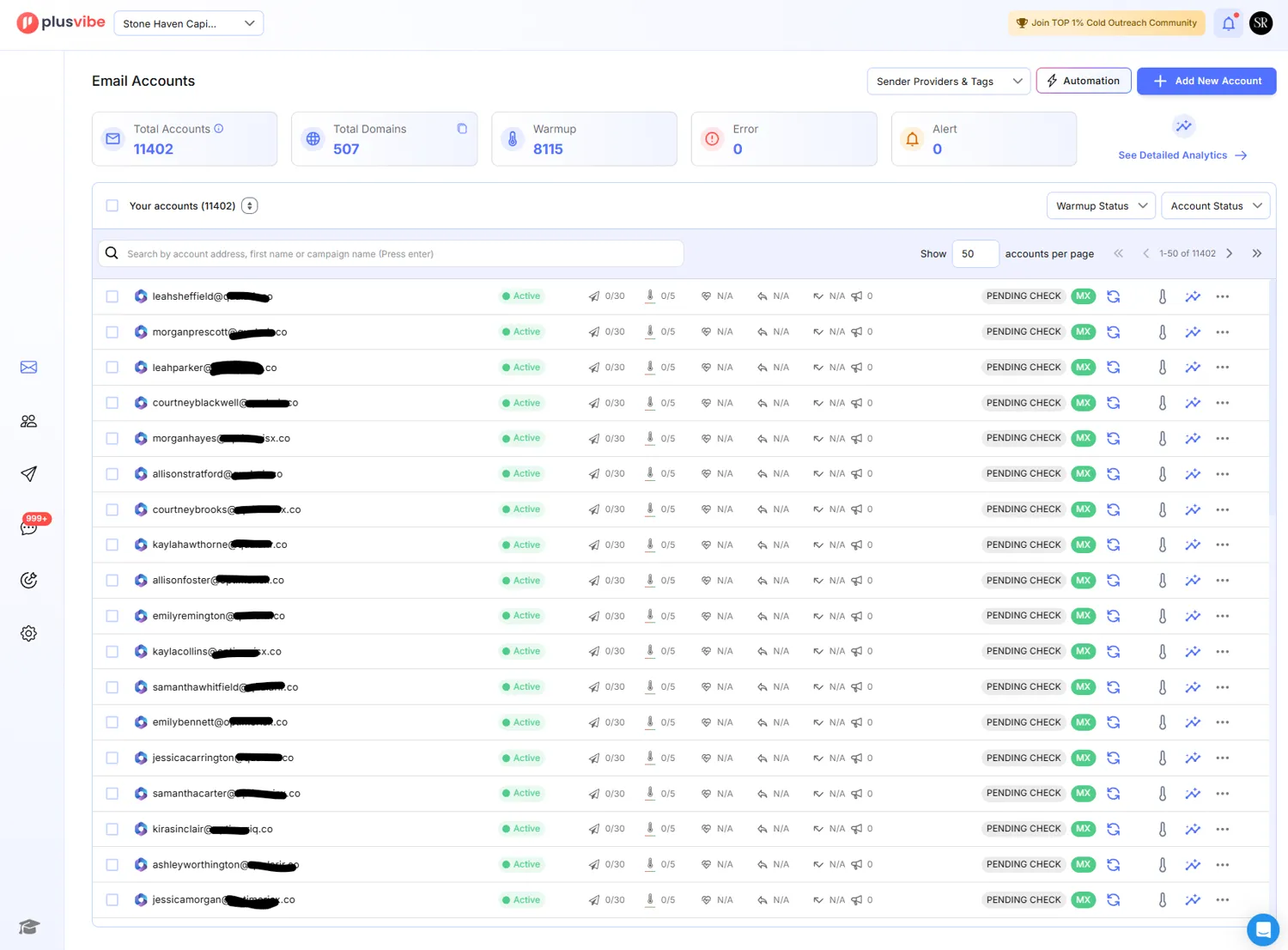Refresh status for morganhayes account
1288x950 pixels.
1114,439
